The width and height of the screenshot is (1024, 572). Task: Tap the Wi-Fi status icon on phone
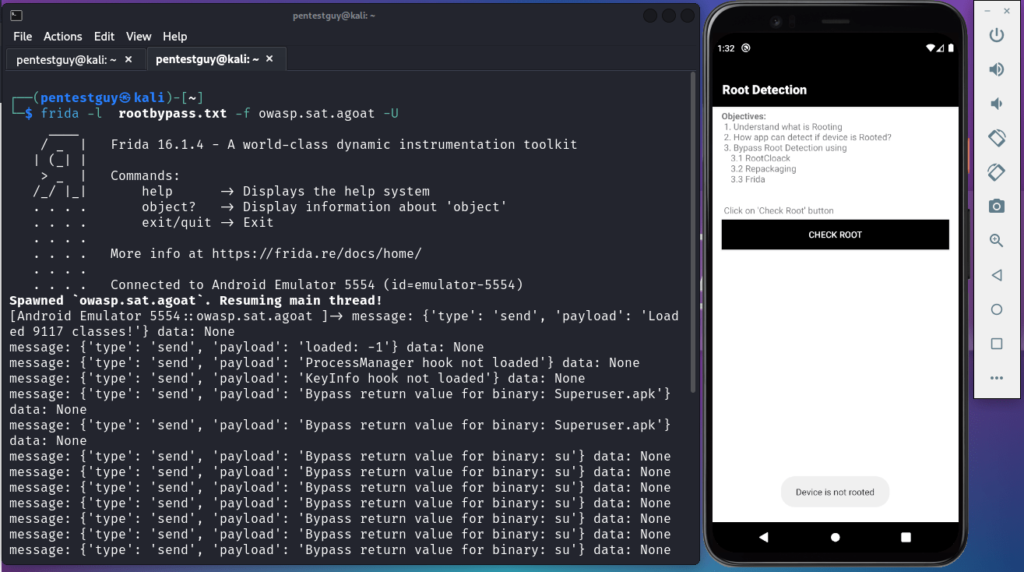(x=930, y=48)
